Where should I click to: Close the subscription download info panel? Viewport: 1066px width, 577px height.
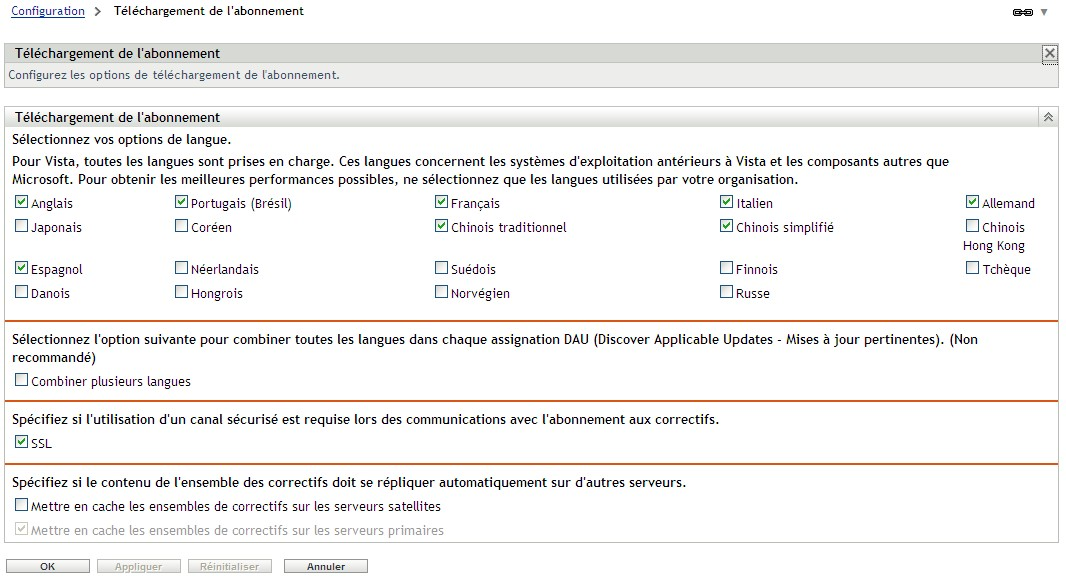pyautogui.click(x=1050, y=52)
